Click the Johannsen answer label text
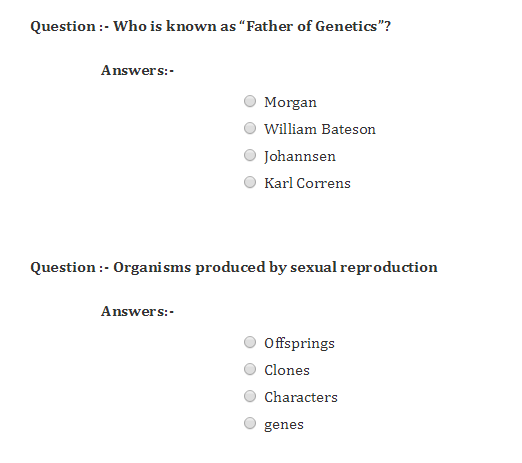Screen dimensions: 522x463 [x=300, y=157]
